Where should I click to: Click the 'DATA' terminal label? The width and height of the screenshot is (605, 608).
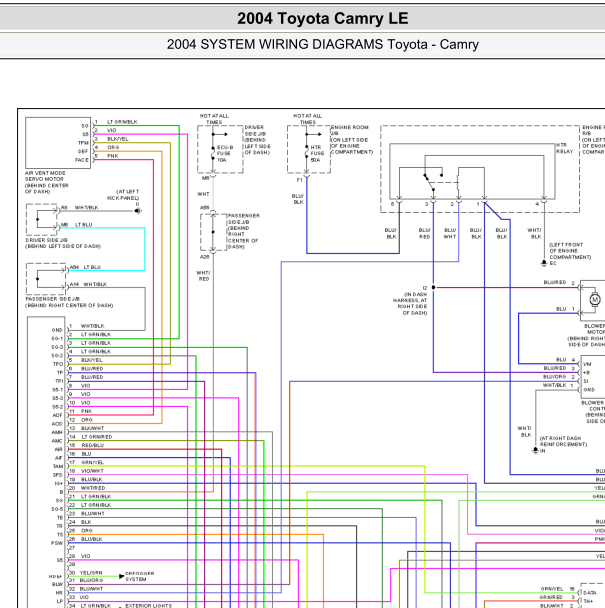[590, 593]
